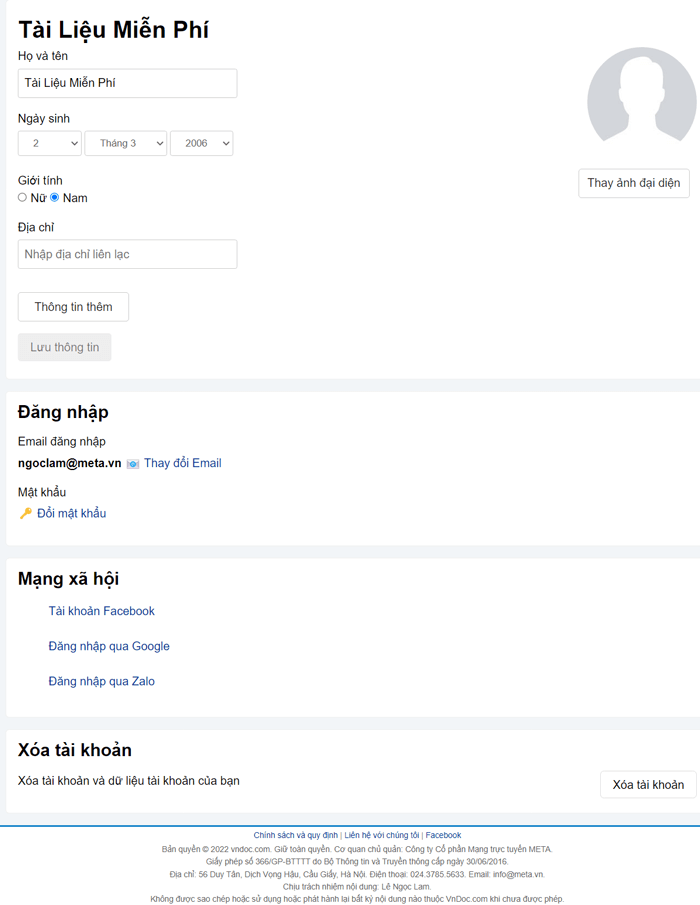The width and height of the screenshot is (700, 905).
Task: Select the Nữ gender radio button
Action: [x=22, y=197]
